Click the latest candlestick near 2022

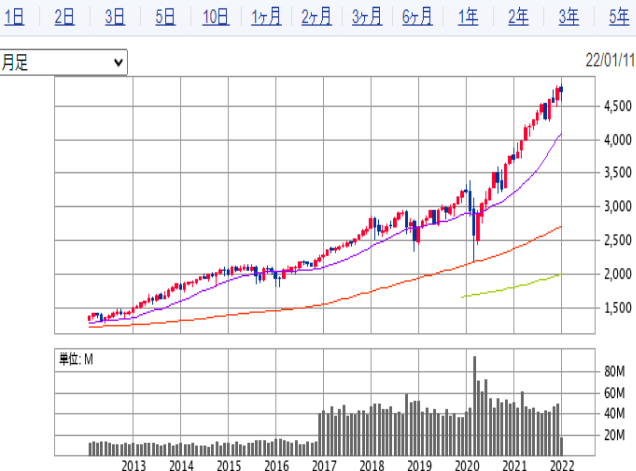561,91
